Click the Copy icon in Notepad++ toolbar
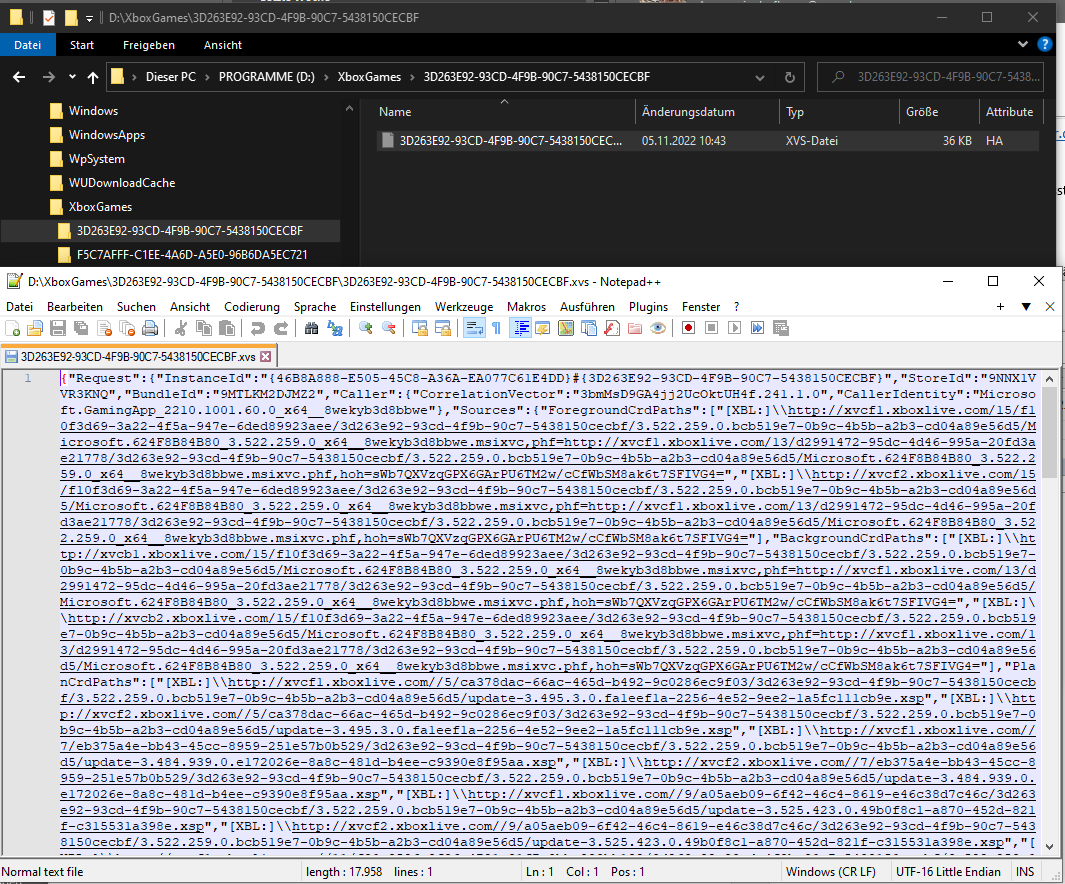Image resolution: width=1065 pixels, height=884 pixels. [203, 329]
